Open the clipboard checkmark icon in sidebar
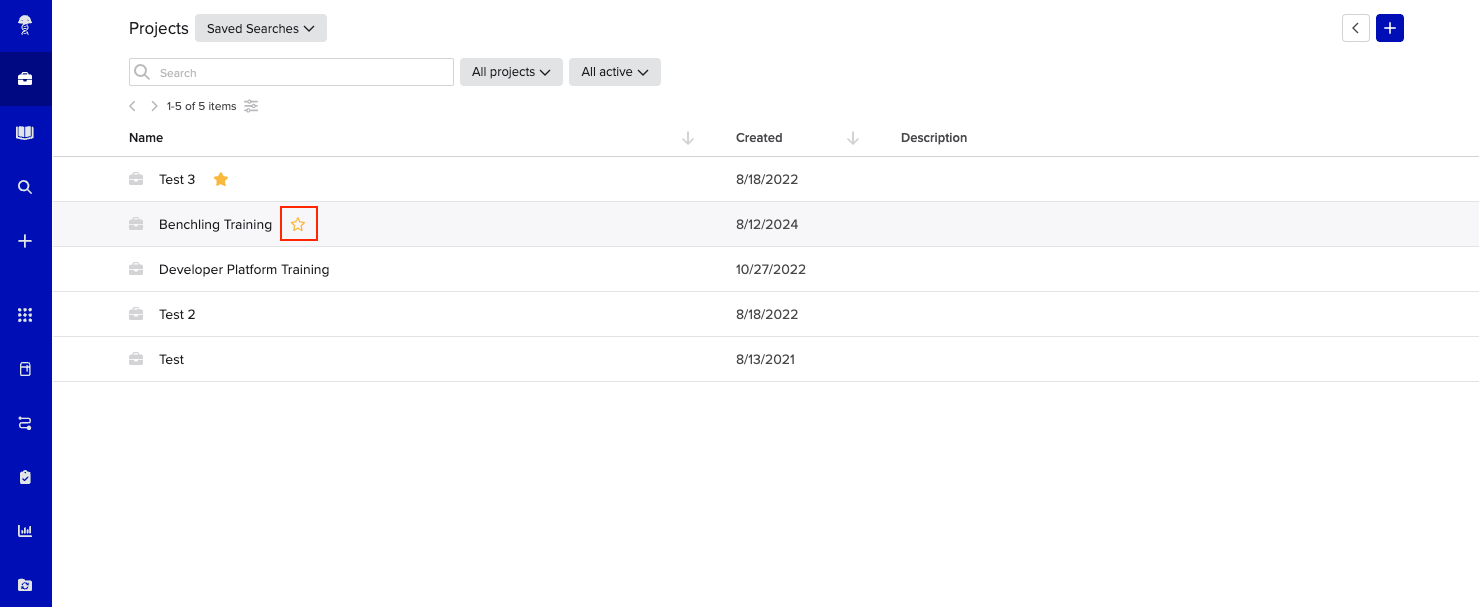 pos(25,477)
